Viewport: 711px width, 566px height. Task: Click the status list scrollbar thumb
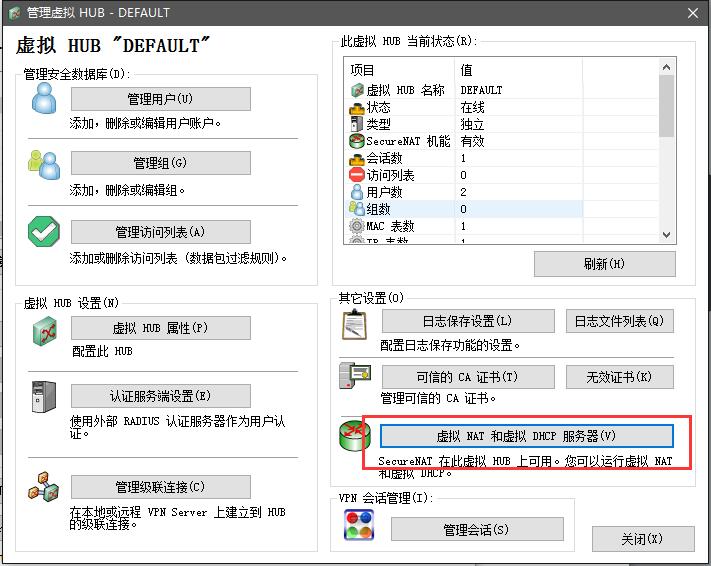coord(666,106)
